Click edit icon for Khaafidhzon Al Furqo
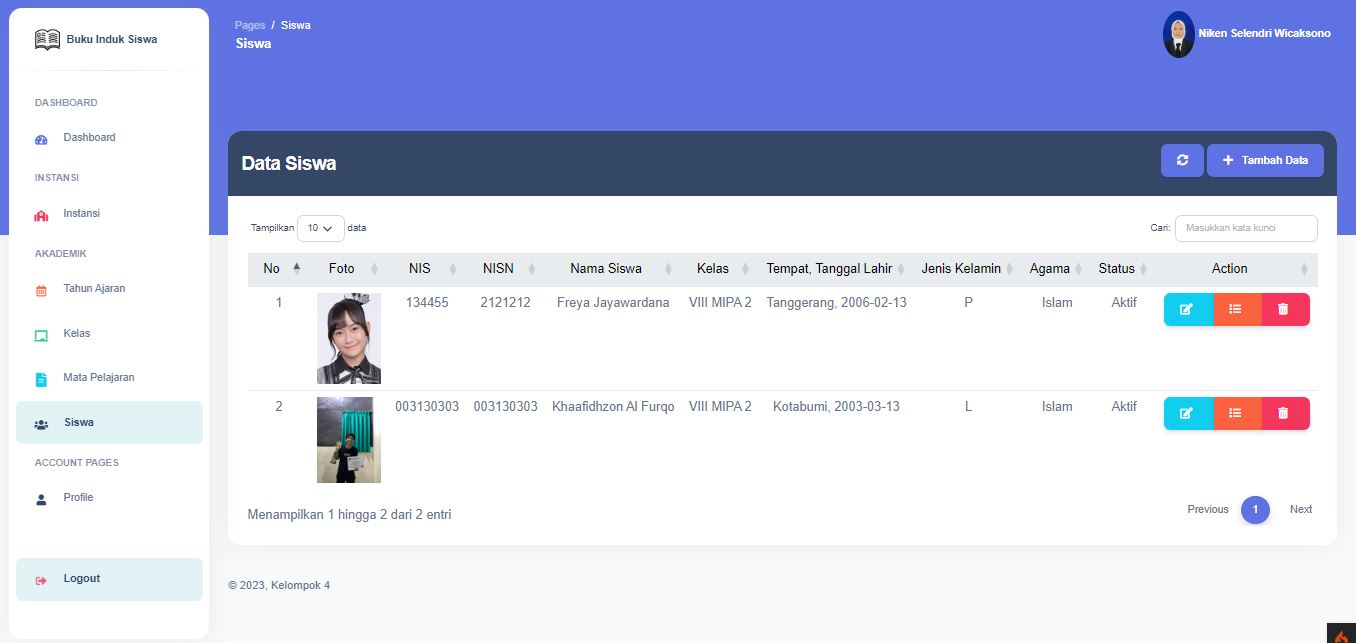The width and height of the screenshot is (1356, 643). click(1187, 414)
